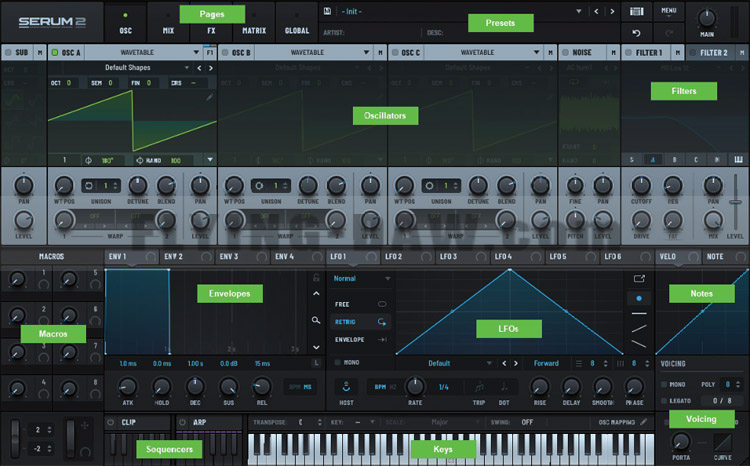Select the LFO flat line tool

point(639,313)
